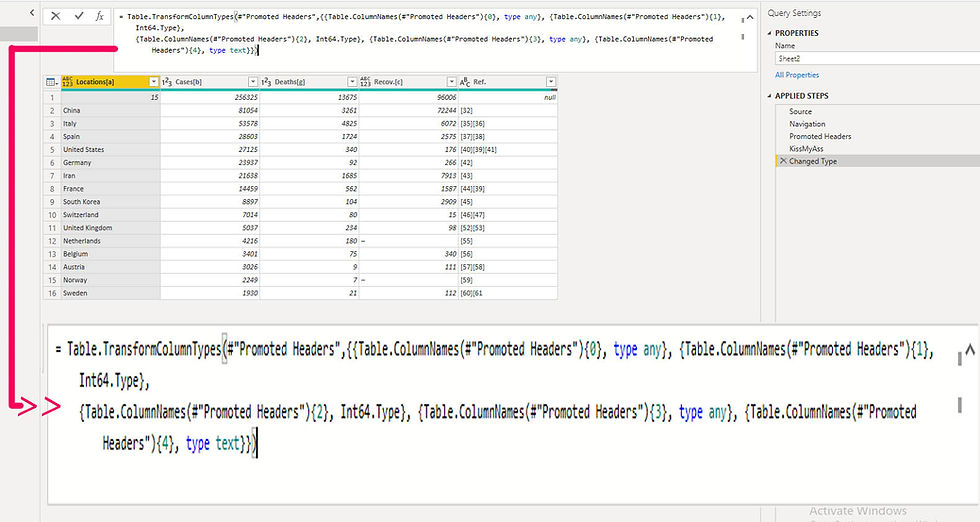Viewport: 980px width, 522px height.
Task: Select reference cell [57][58]
Action: click(x=508, y=267)
